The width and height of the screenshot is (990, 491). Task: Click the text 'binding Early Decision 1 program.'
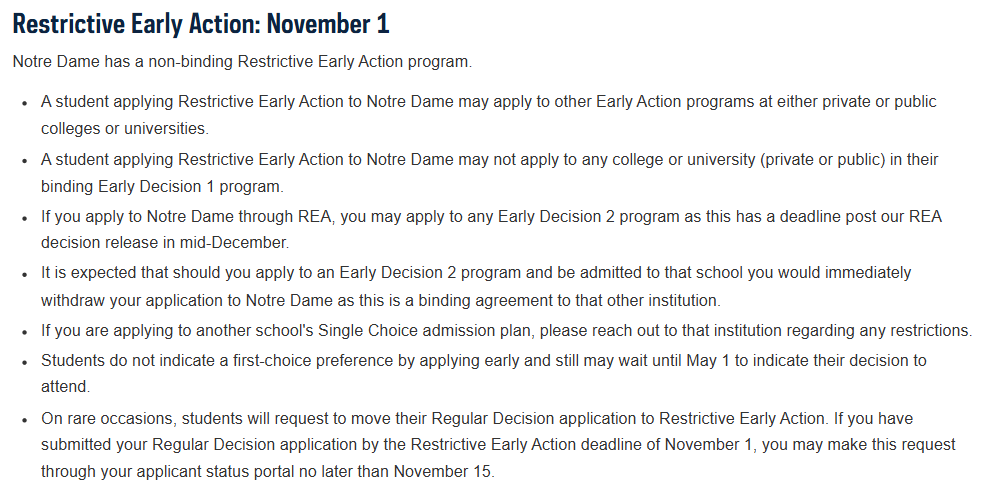pyautogui.click(x=162, y=187)
